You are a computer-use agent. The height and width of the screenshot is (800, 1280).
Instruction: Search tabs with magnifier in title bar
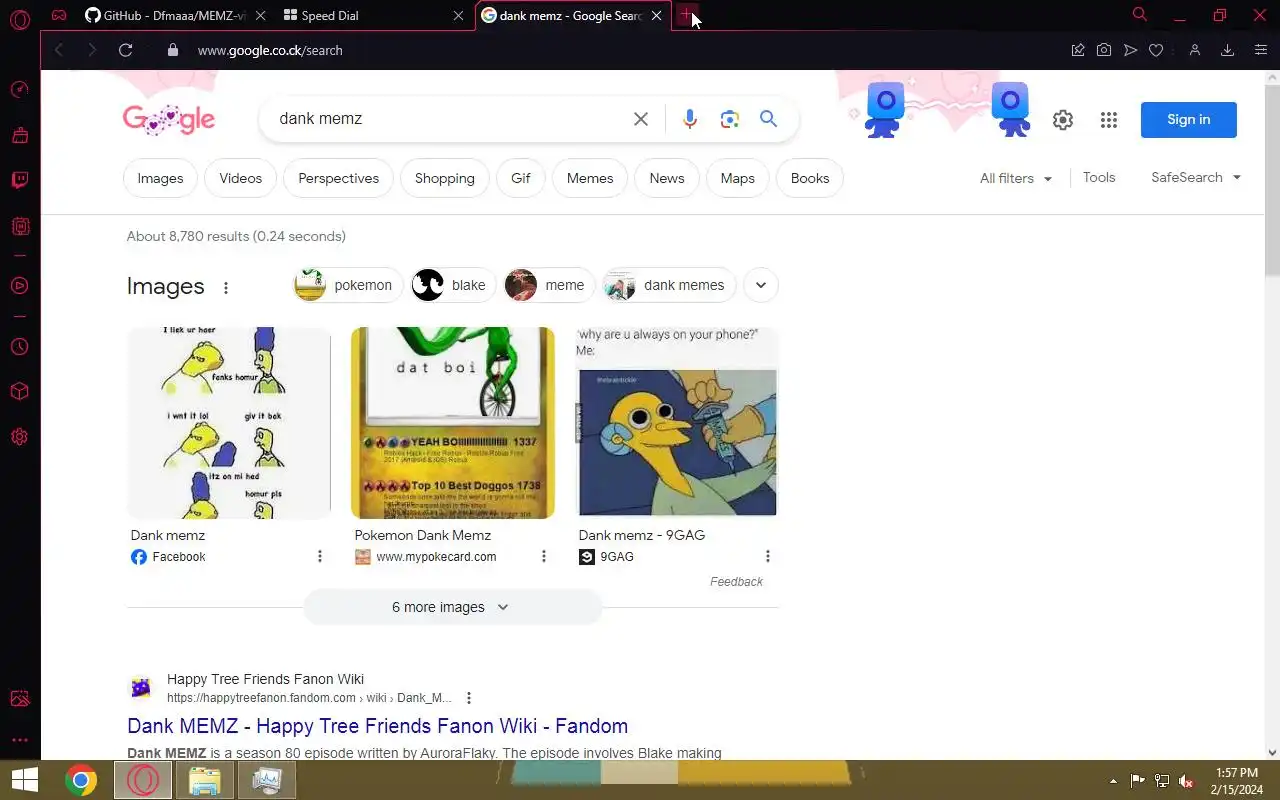click(1139, 14)
